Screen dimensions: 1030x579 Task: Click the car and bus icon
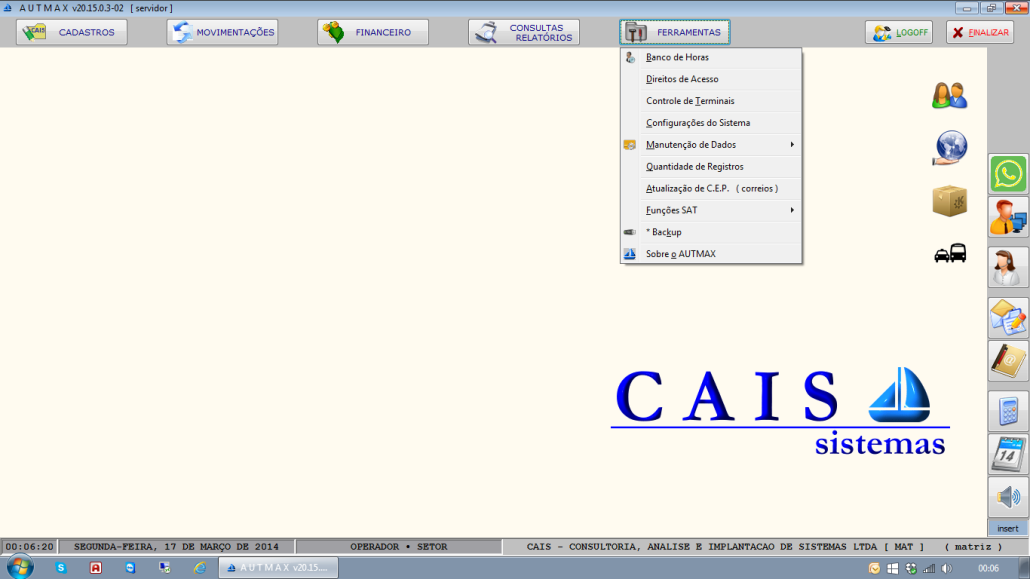coord(950,253)
